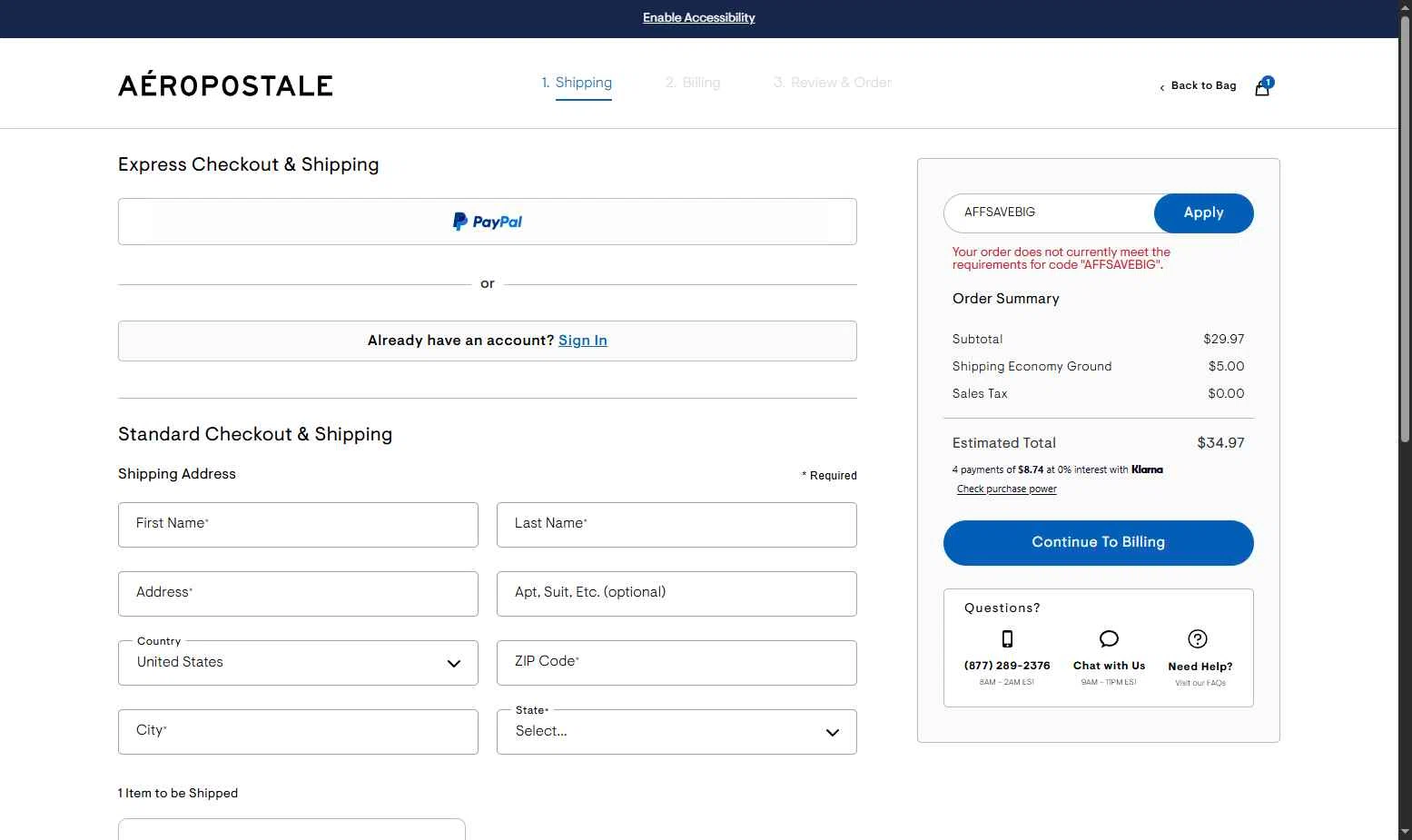The image size is (1412, 840).
Task: Click the promo code error message
Action: [1061, 259]
